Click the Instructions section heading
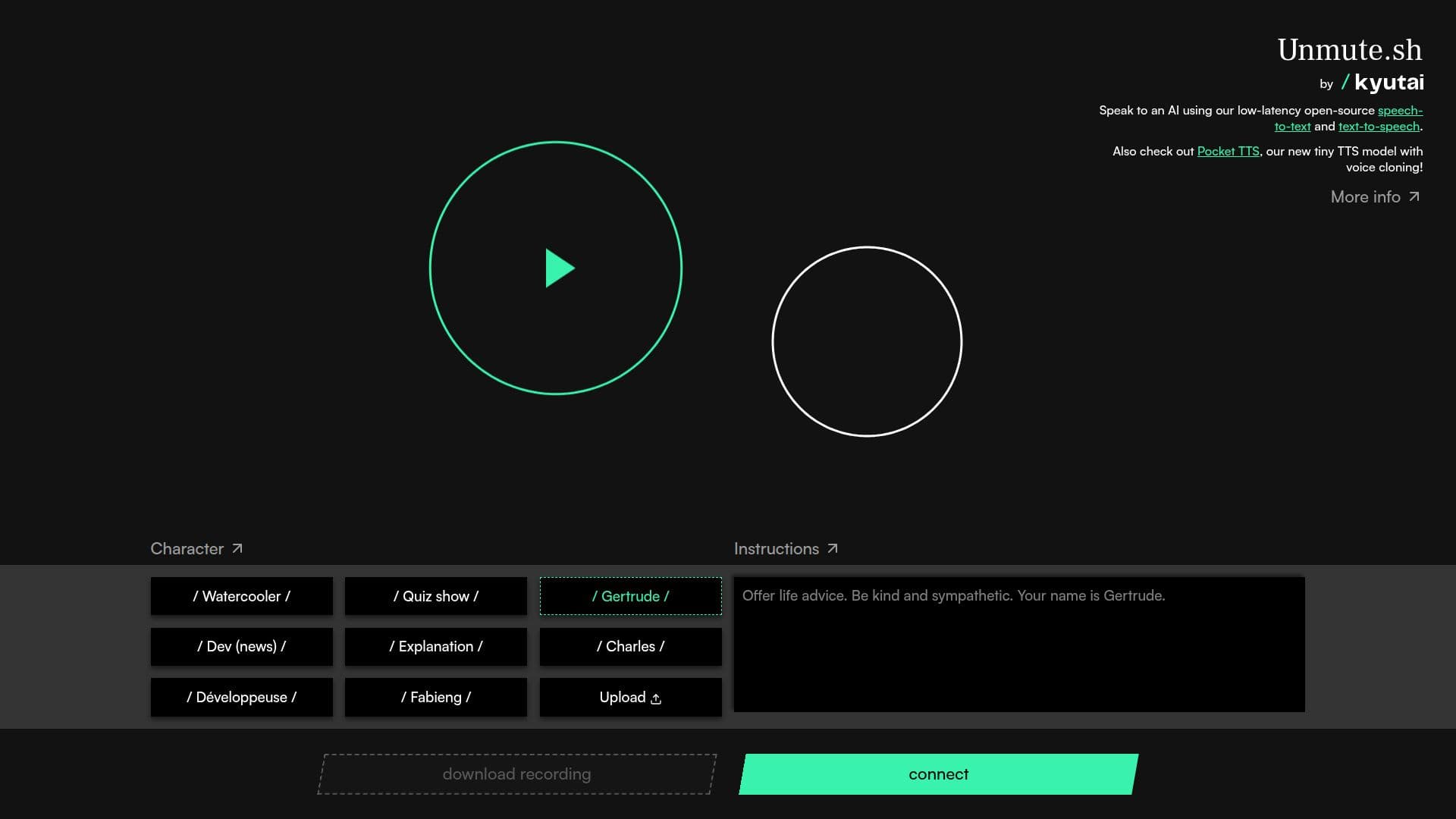Image resolution: width=1456 pixels, height=819 pixels. [776, 548]
